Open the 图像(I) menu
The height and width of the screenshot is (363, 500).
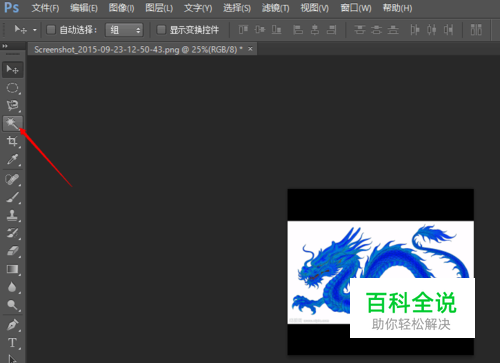click(121, 8)
